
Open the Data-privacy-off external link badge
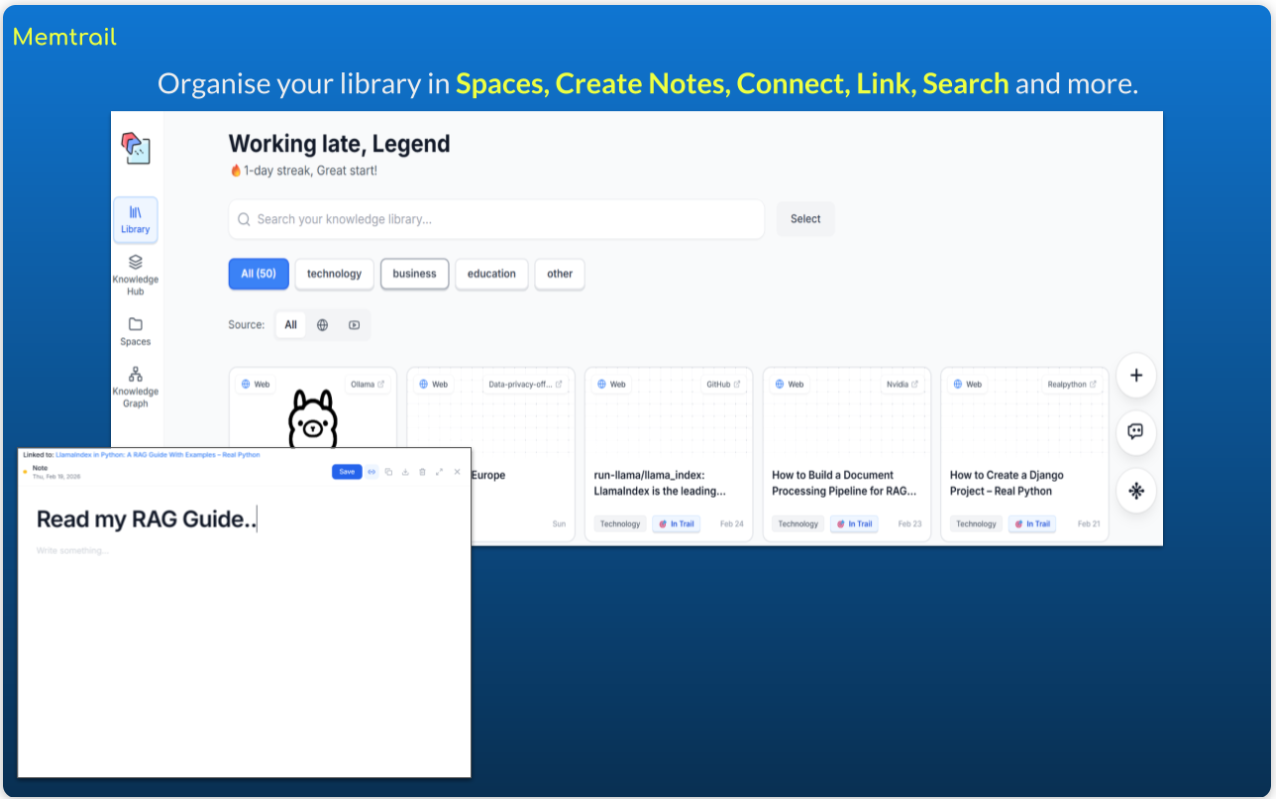point(525,384)
